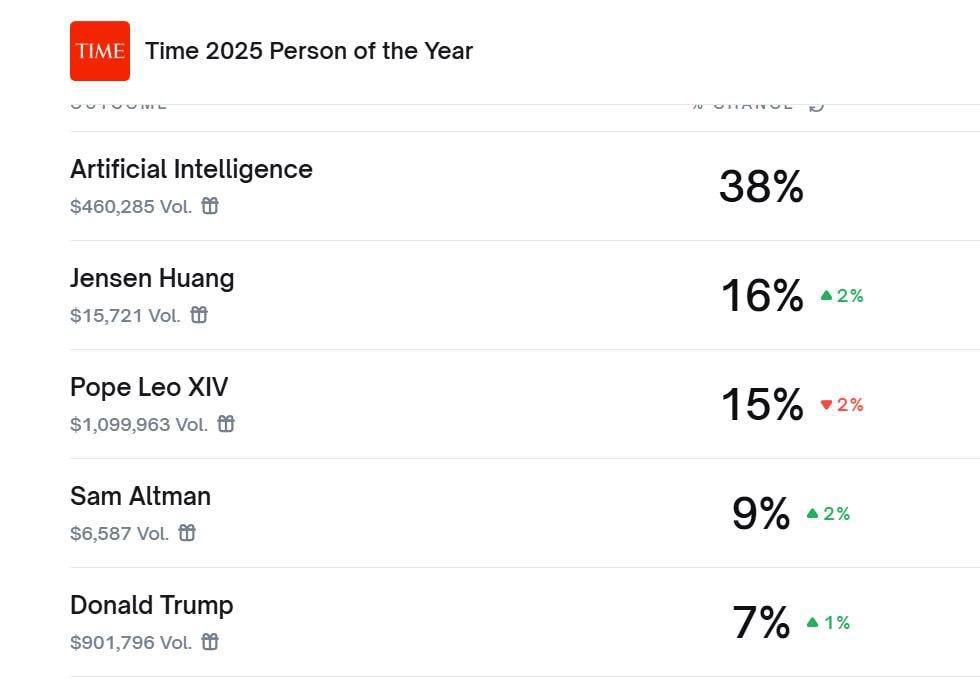Click green up arrow beside Jensen Huang's 16%

click(x=826, y=296)
